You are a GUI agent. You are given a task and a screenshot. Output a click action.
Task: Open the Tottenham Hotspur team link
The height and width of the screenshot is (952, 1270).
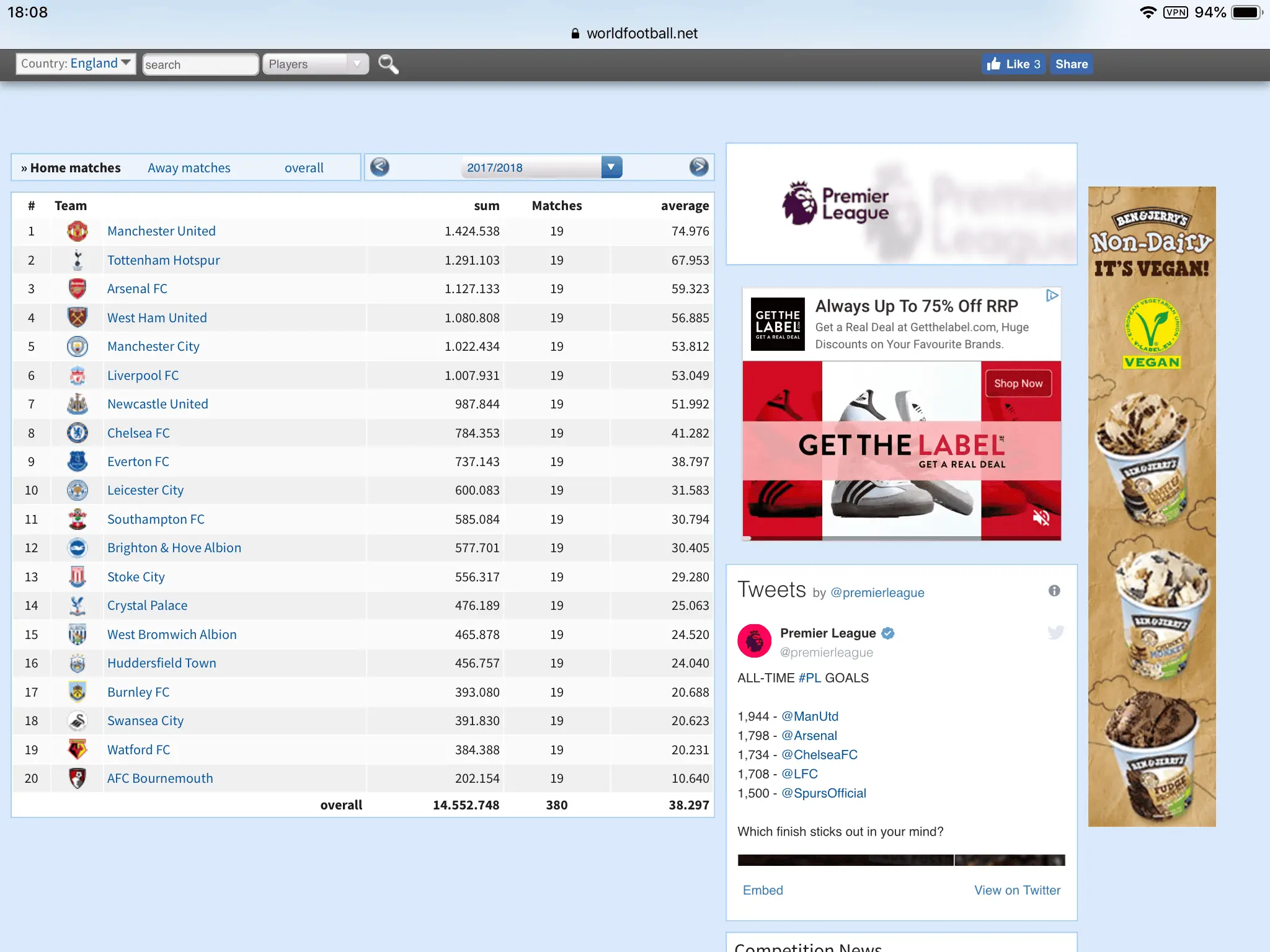point(163,260)
